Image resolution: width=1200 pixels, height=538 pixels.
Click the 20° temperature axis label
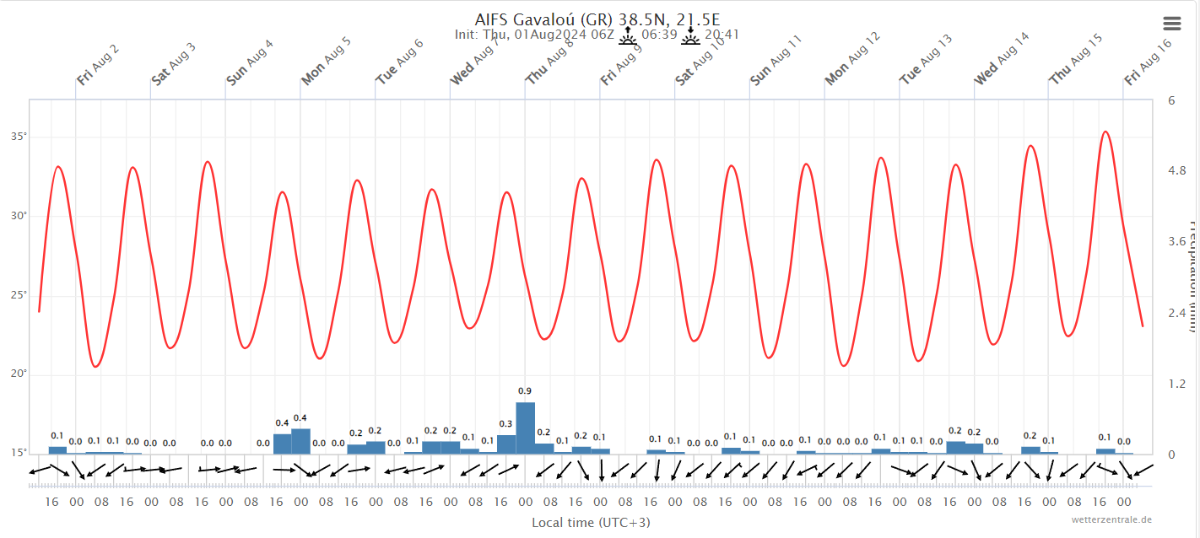pos(17,374)
